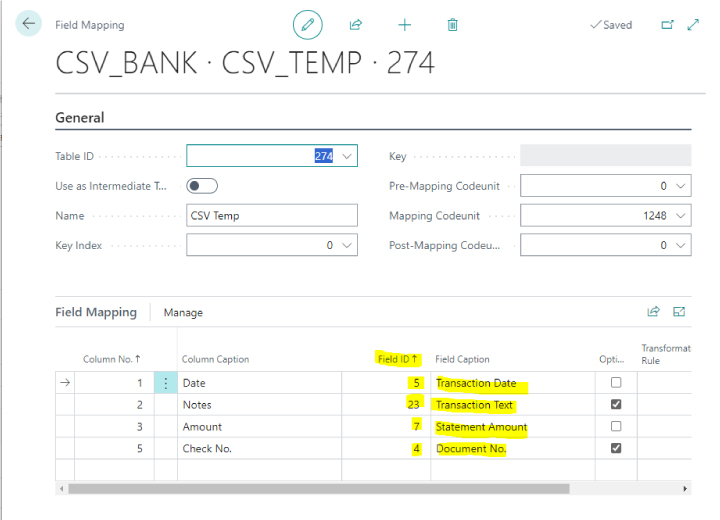Sort by the Field ID column header
Viewport: 720px width, 520px height.
coord(397,359)
